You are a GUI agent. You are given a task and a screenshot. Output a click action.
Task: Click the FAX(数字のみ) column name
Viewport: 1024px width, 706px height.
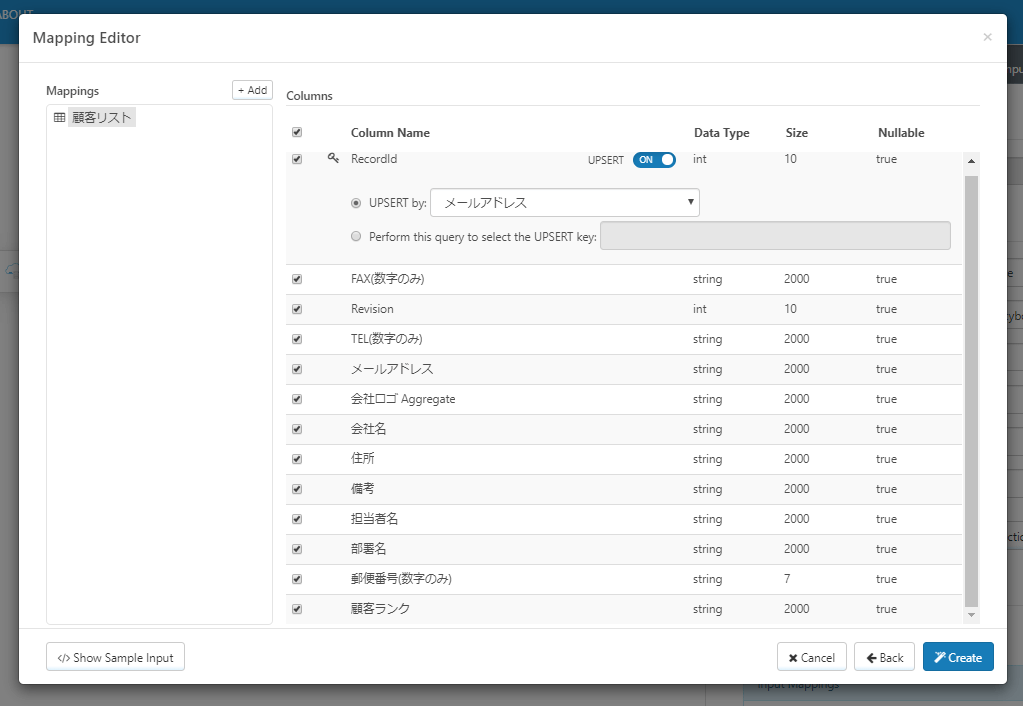387,279
